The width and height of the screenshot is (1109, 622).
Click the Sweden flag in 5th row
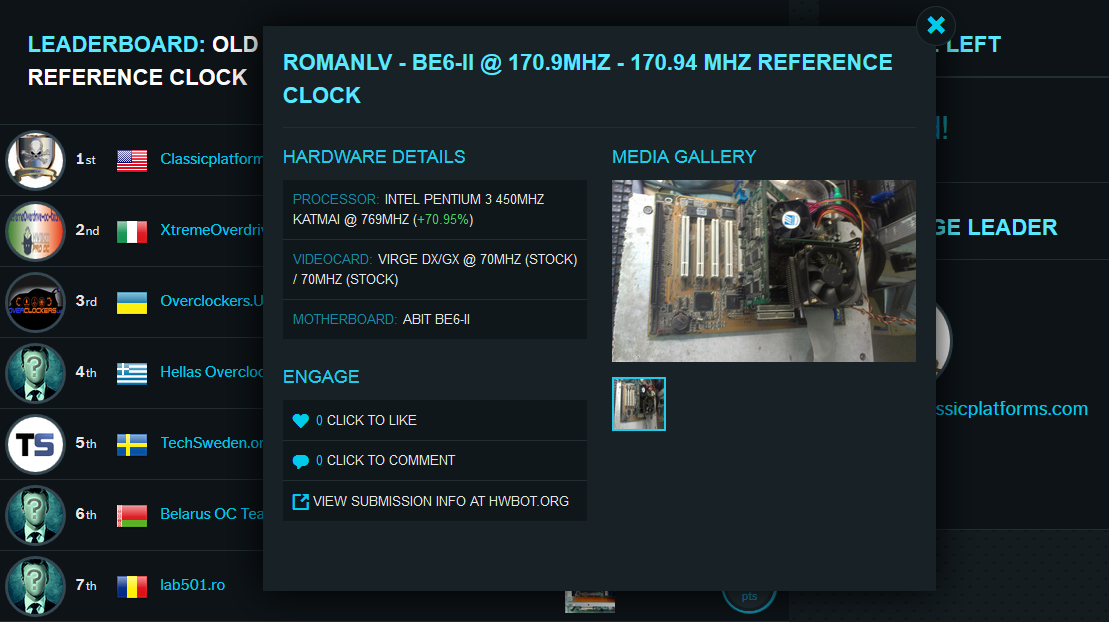(x=132, y=444)
